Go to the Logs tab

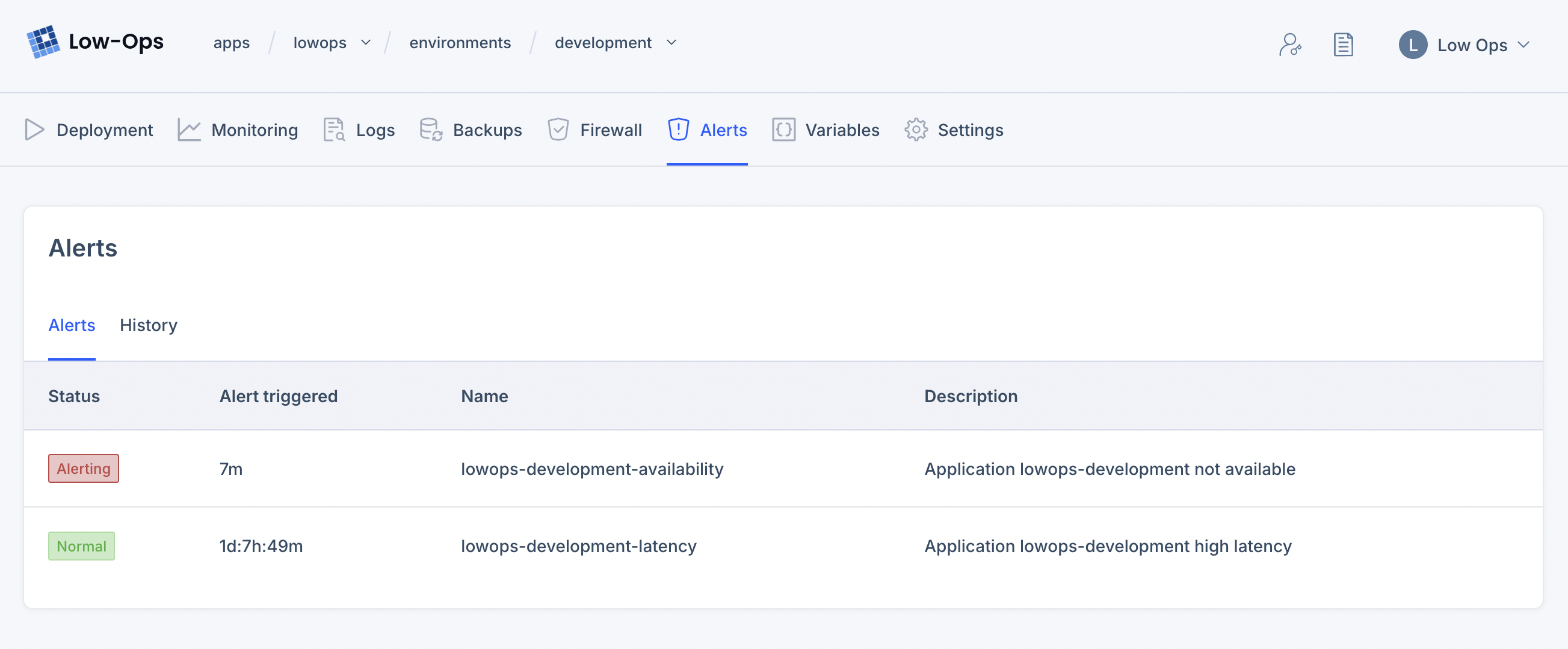(359, 129)
